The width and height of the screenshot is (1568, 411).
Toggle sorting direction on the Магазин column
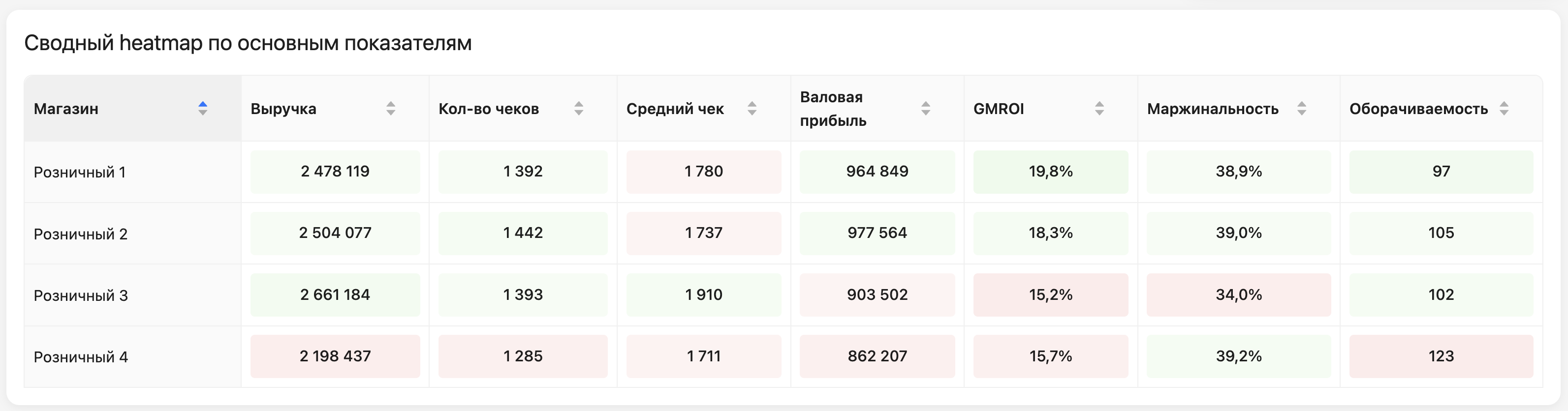(203, 108)
